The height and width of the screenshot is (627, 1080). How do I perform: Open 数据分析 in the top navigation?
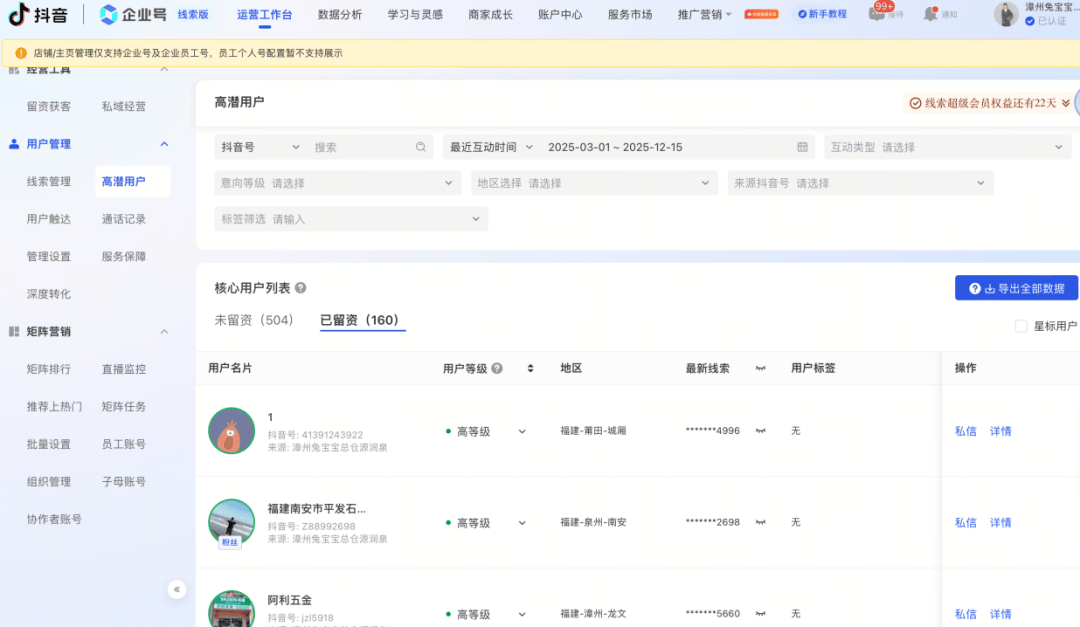pos(340,14)
